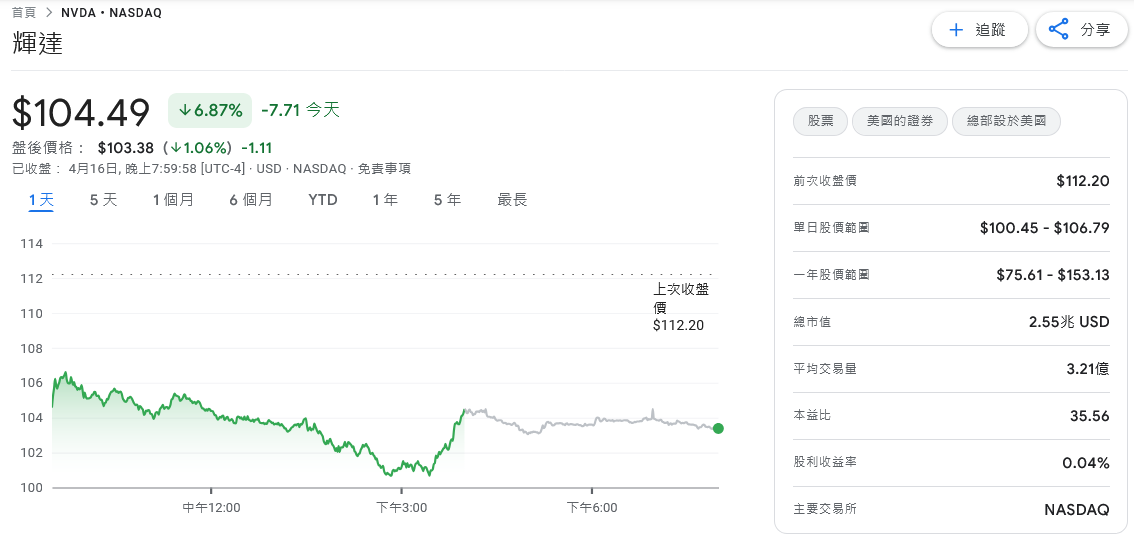Click the 首頁 breadcrumb link

tap(24, 12)
